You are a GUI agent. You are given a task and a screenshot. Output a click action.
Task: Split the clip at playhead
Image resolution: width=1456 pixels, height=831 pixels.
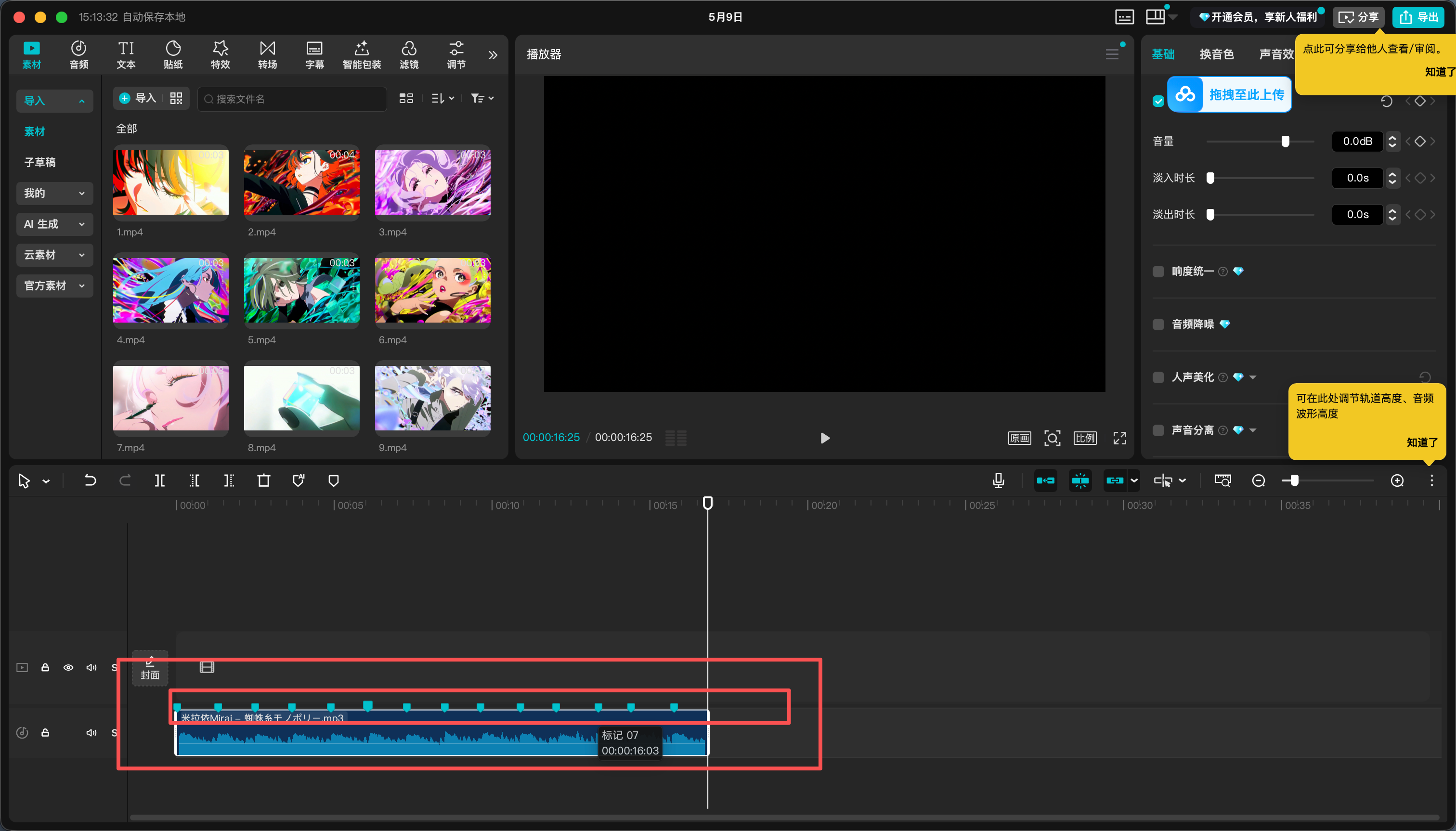(160, 480)
